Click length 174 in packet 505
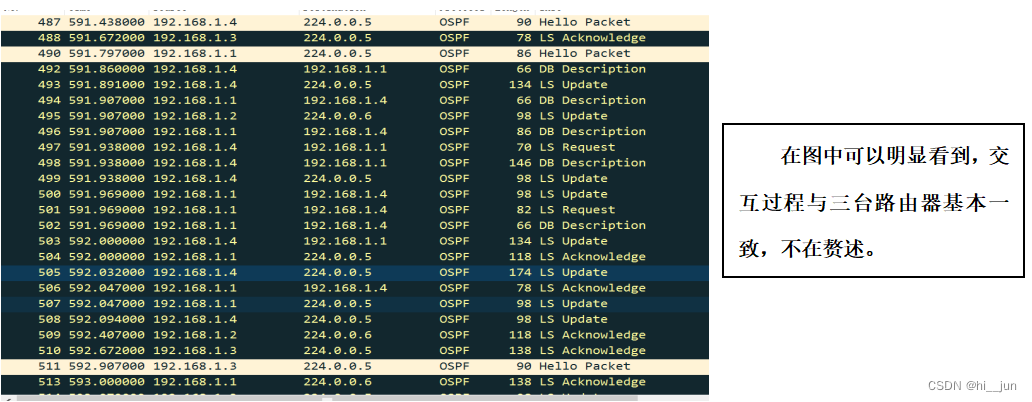Viewport: 1032px width, 402px height. click(x=520, y=272)
